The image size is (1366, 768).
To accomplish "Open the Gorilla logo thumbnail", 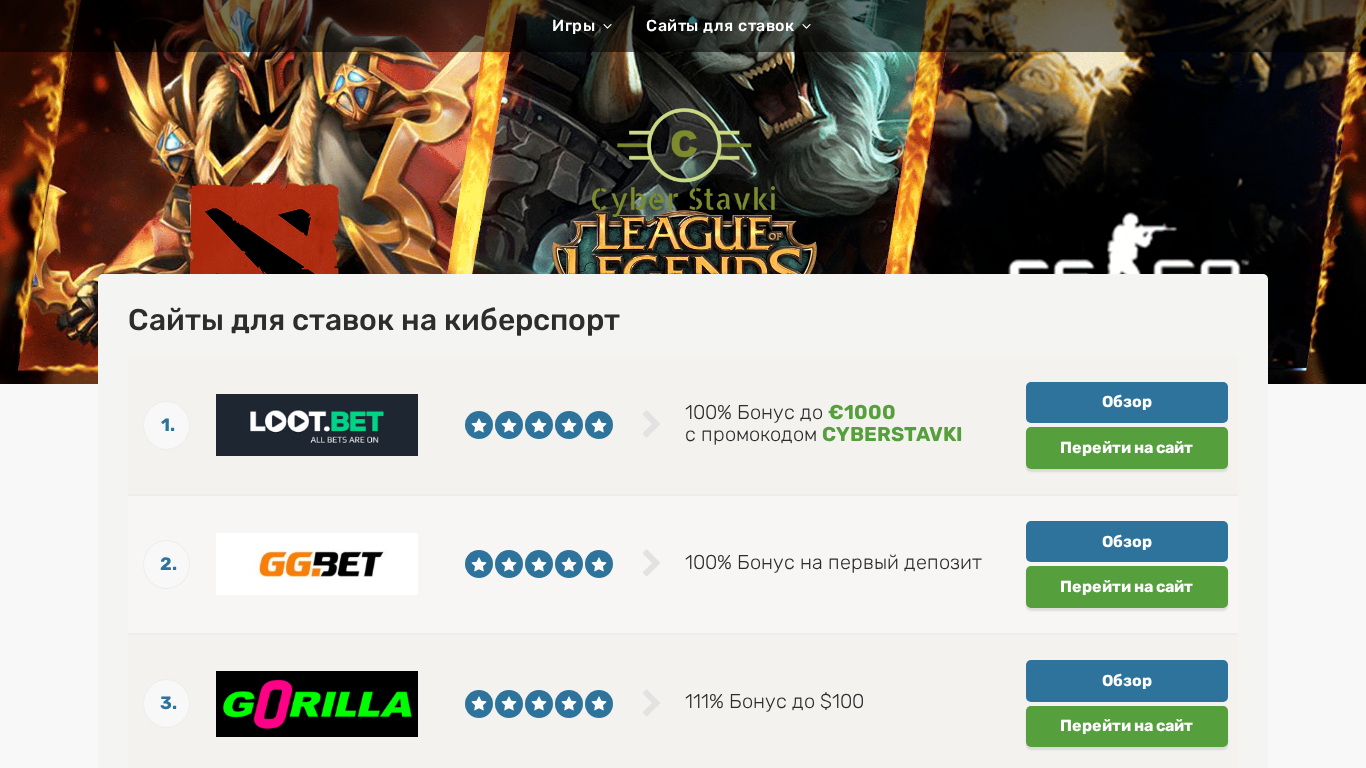I will [317, 704].
